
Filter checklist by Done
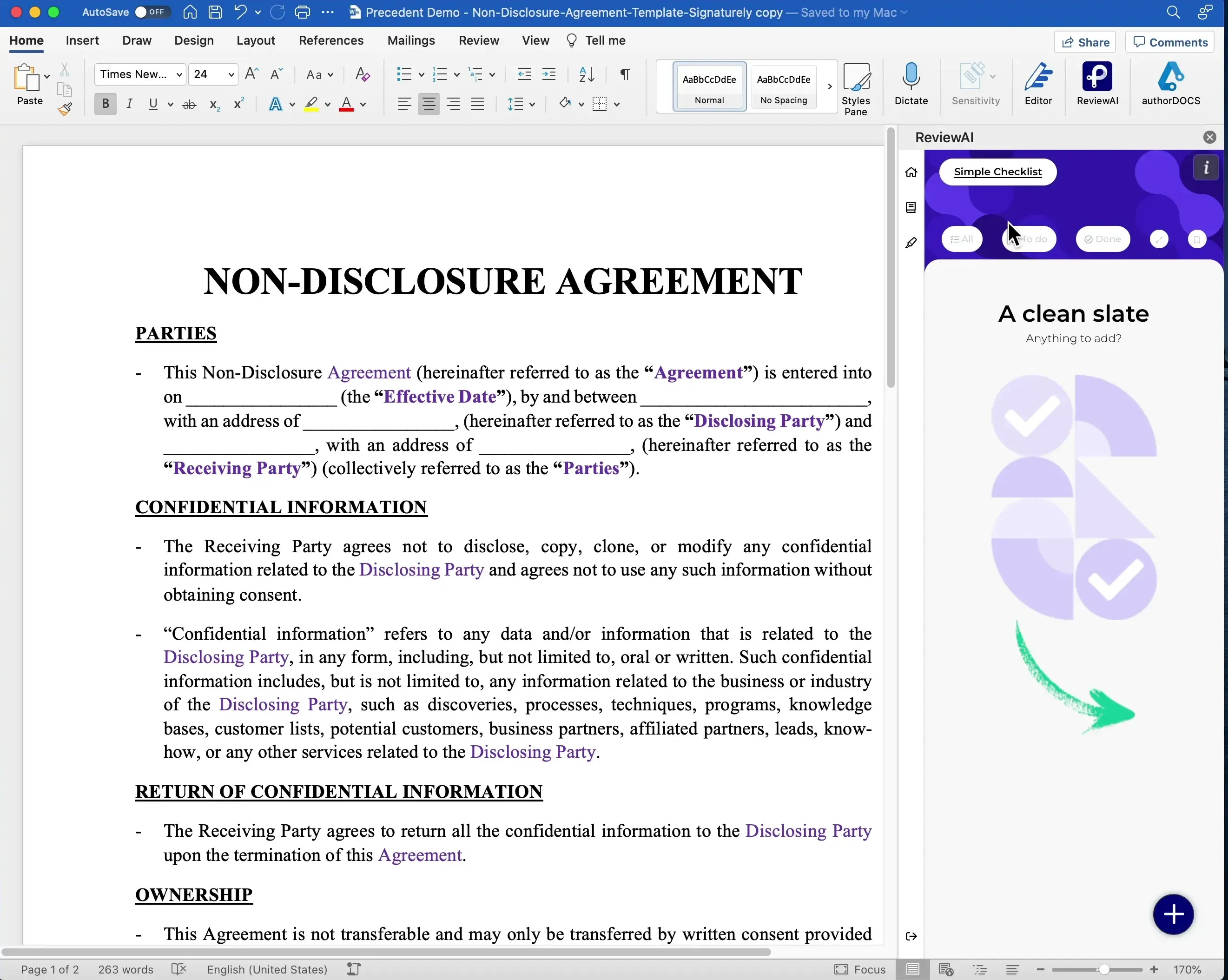tap(1102, 239)
